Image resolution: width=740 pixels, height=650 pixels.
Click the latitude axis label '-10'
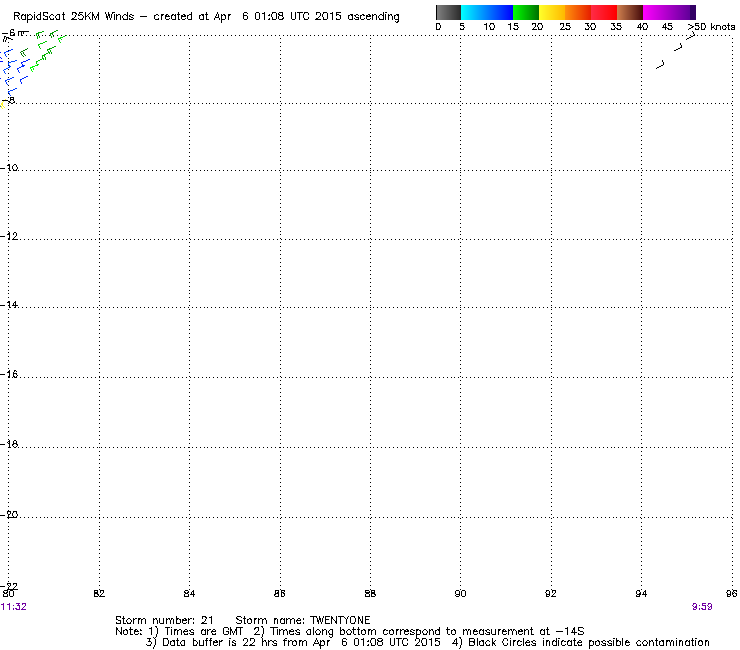[9, 168]
